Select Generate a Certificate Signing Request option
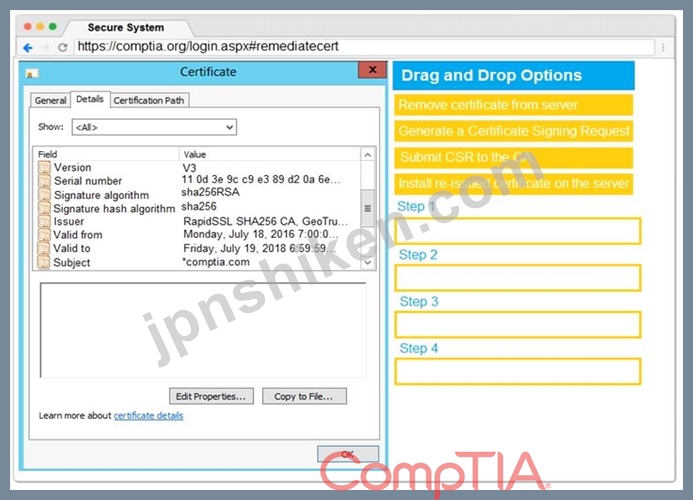 (514, 131)
